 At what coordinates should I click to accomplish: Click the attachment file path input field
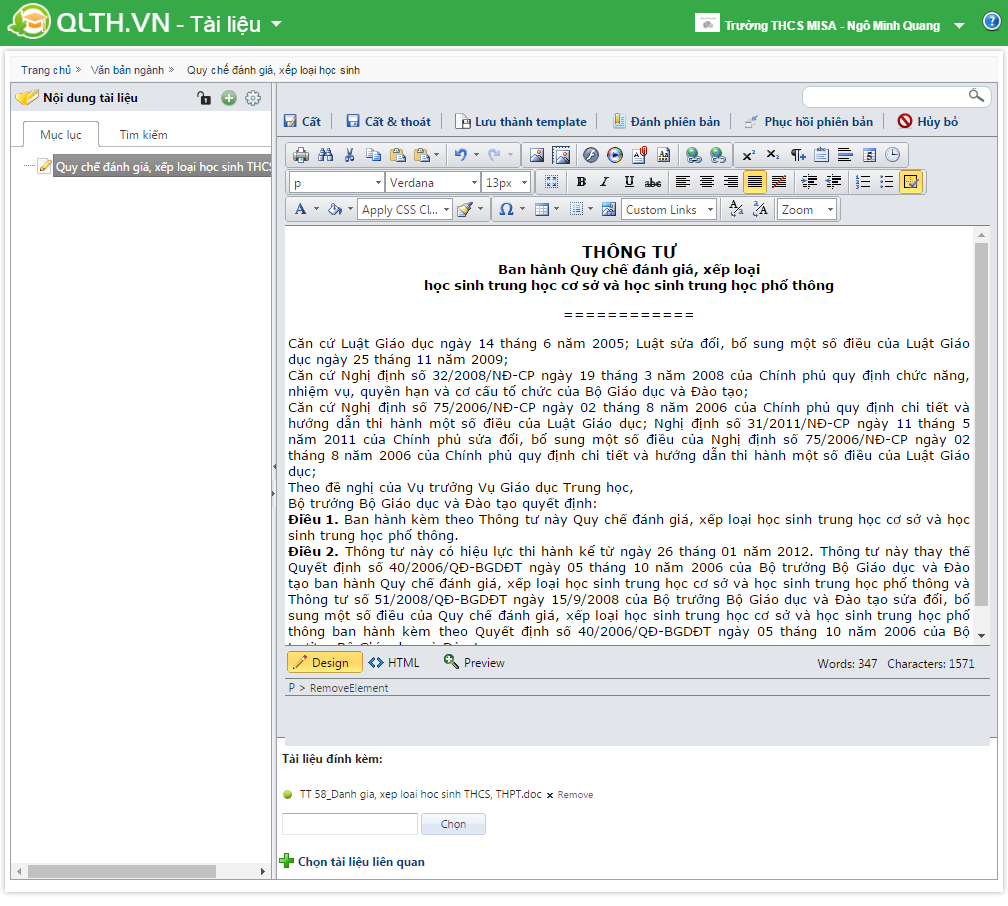pyautogui.click(x=350, y=824)
